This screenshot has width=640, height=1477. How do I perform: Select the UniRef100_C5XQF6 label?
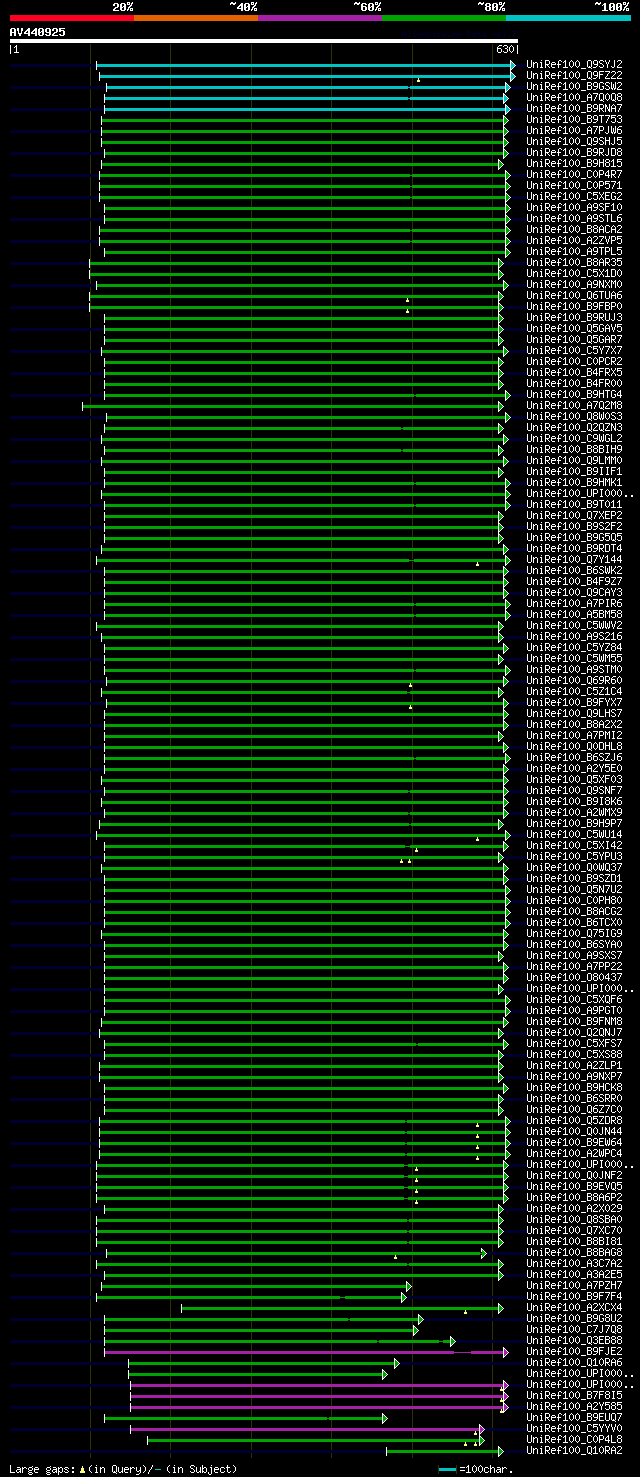574,999
